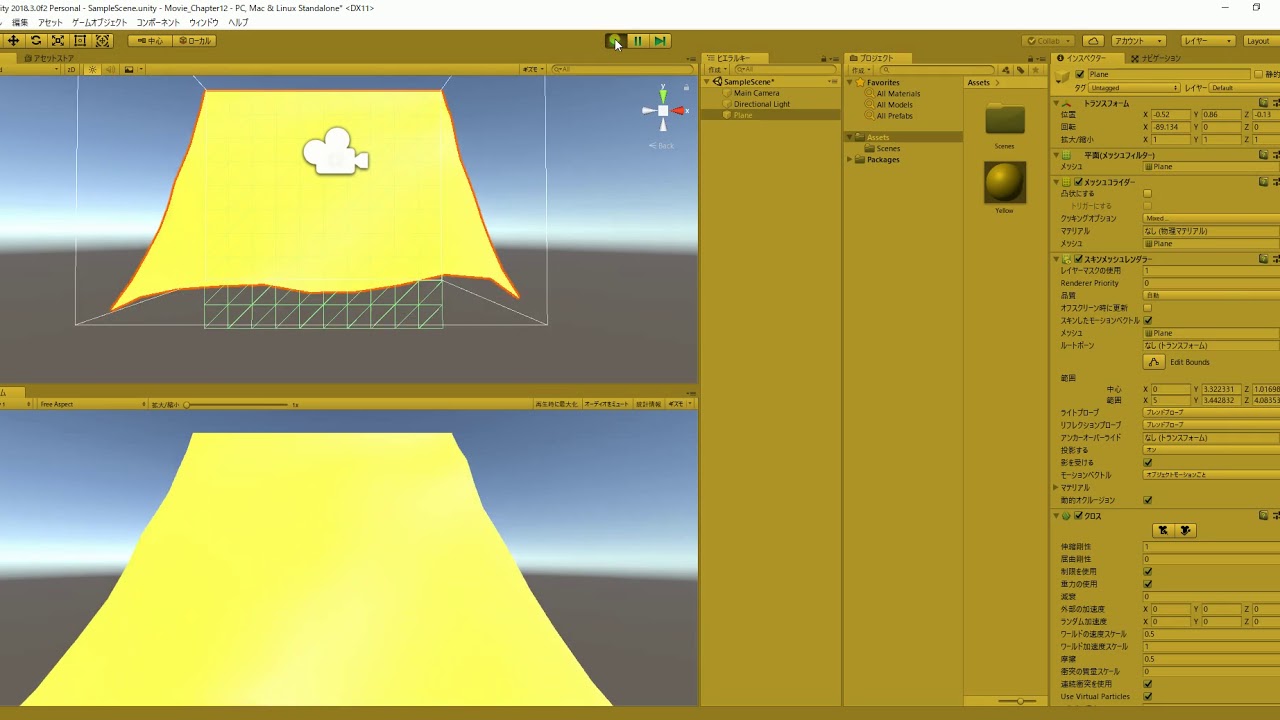1280x720 pixels.
Task: Toggle スキンしたモーションベクトル checkbox
Action: [x=1147, y=321]
